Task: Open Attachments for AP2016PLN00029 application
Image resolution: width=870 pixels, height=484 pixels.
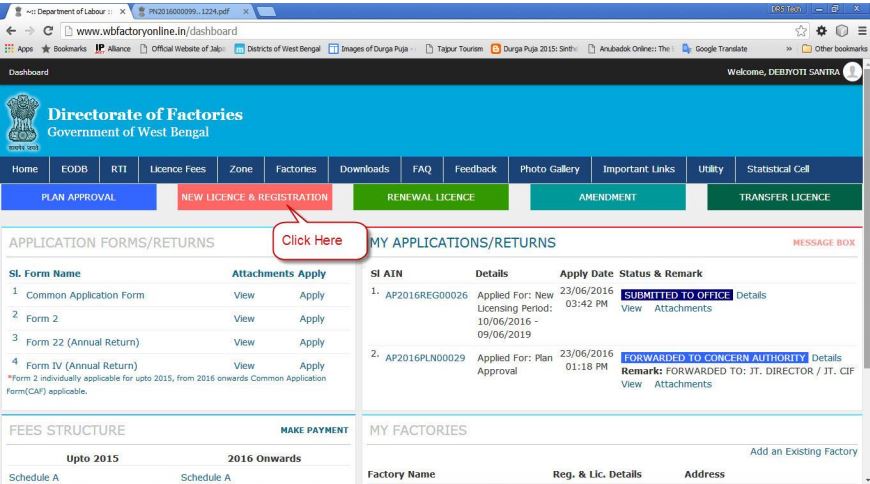Action: (x=683, y=384)
